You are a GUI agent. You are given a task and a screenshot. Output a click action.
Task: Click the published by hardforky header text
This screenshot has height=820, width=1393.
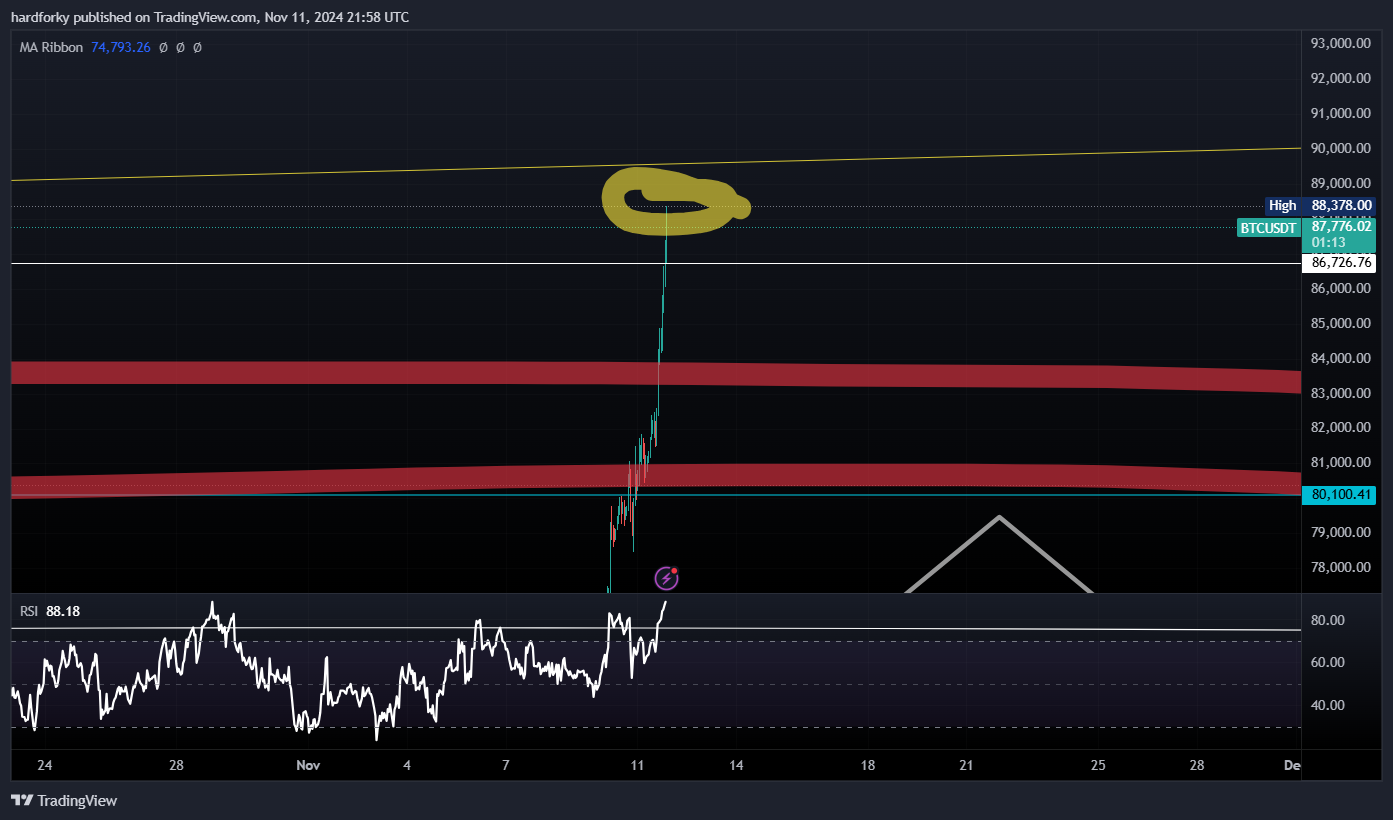coord(209,17)
